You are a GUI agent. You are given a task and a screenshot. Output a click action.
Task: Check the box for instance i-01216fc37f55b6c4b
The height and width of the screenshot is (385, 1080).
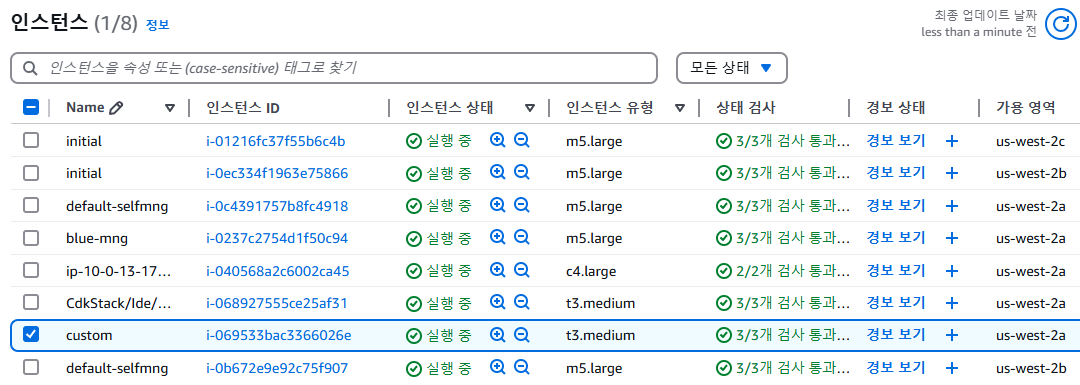tap(31, 141)
